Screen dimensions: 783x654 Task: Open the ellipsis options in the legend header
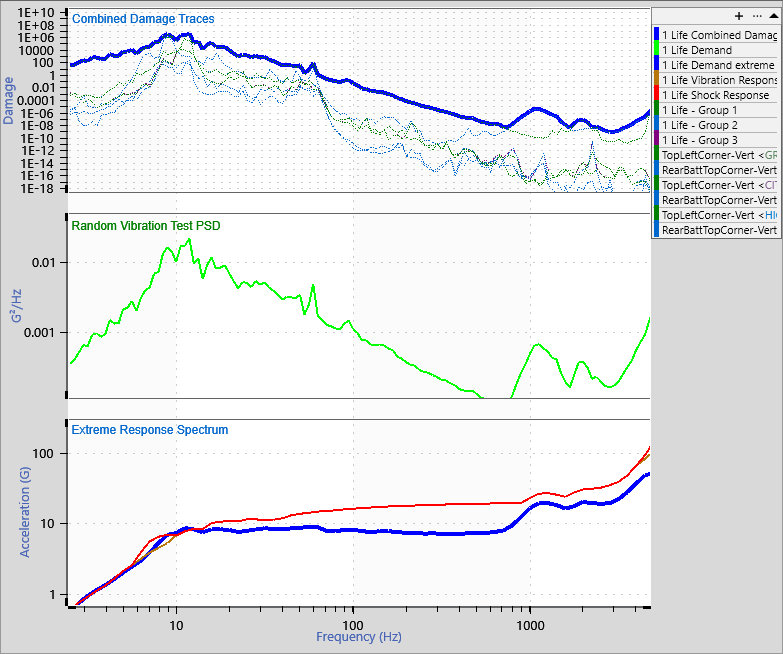(x=755, y=16)
